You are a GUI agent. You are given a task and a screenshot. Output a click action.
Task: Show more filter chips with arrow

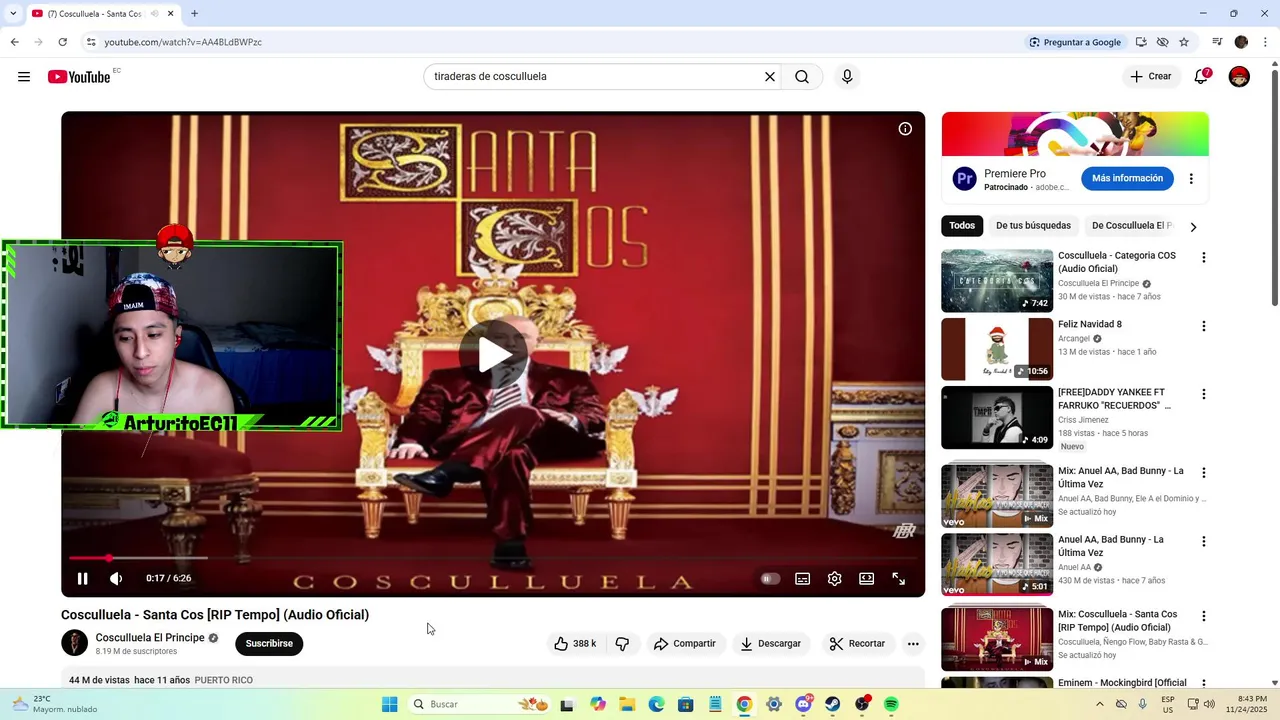1193,227
